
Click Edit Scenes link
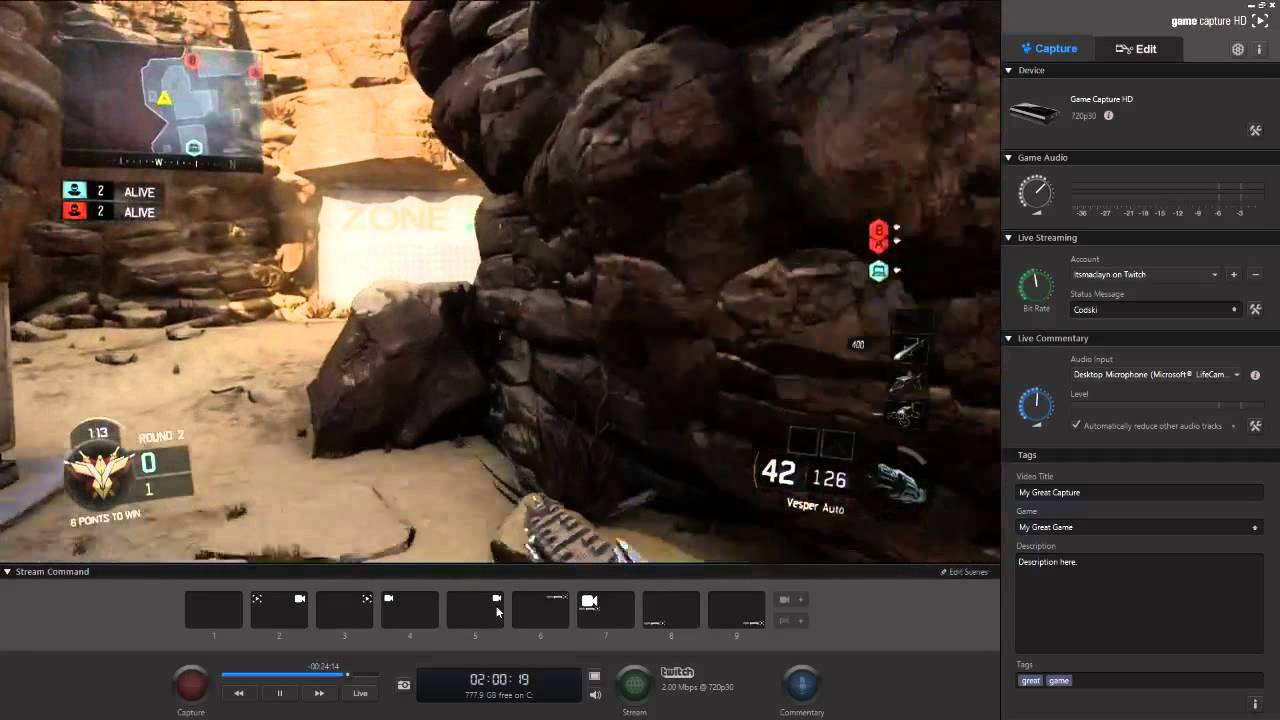coord(964,572)
